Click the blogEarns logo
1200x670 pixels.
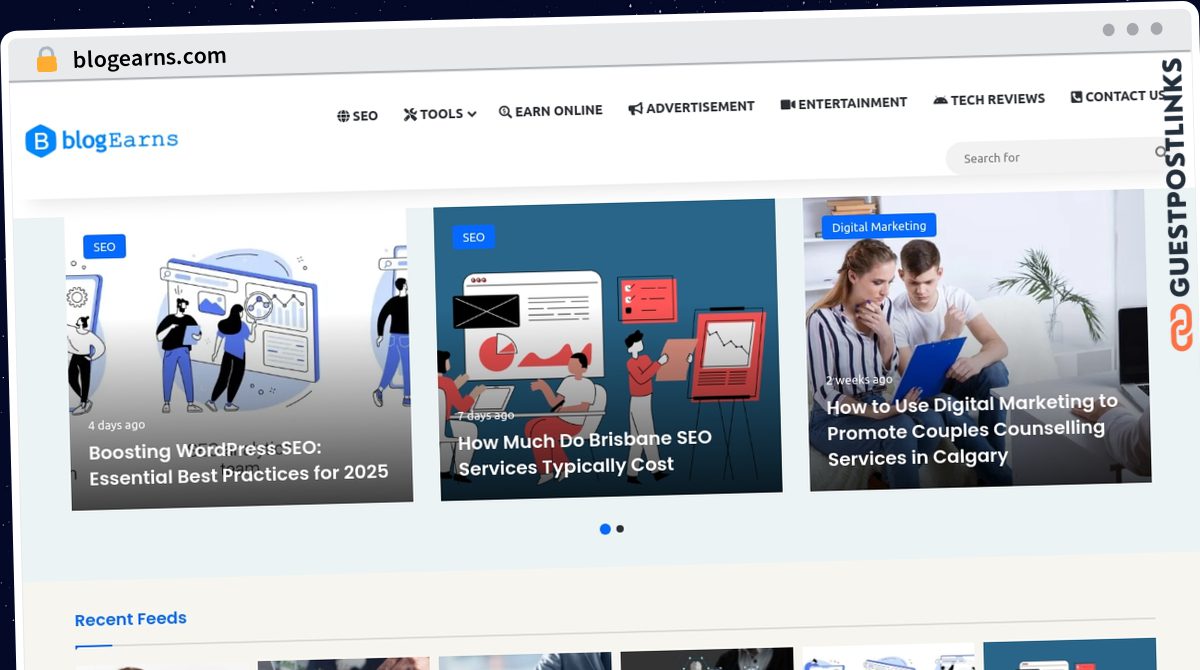tap(102, 140)
